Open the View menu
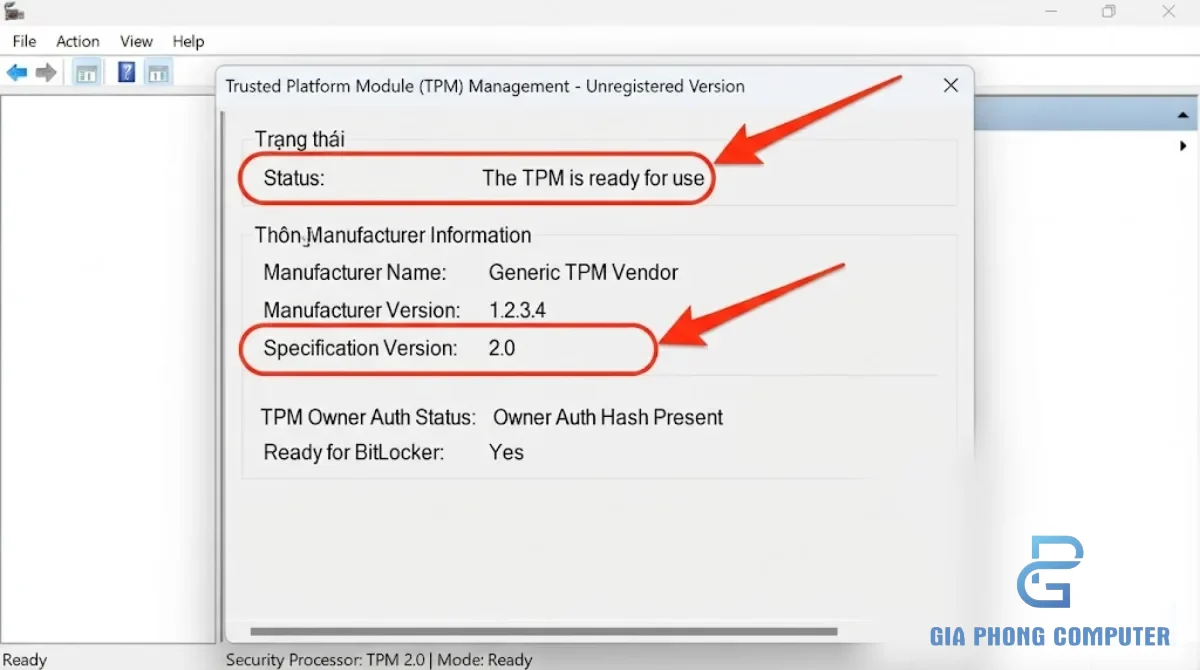This screenshot has width=1200, height=670. tap(136, 41)
